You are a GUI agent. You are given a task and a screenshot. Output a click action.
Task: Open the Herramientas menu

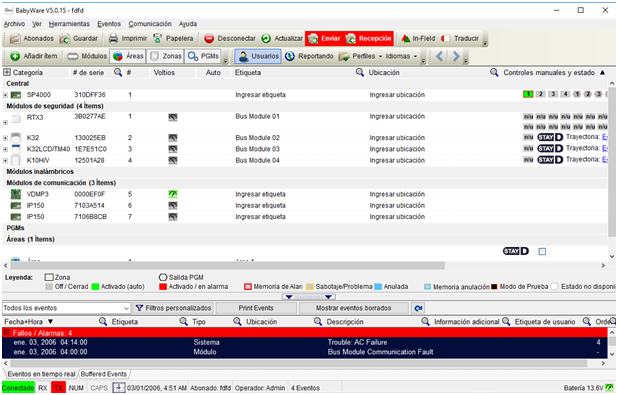point(69,24)
